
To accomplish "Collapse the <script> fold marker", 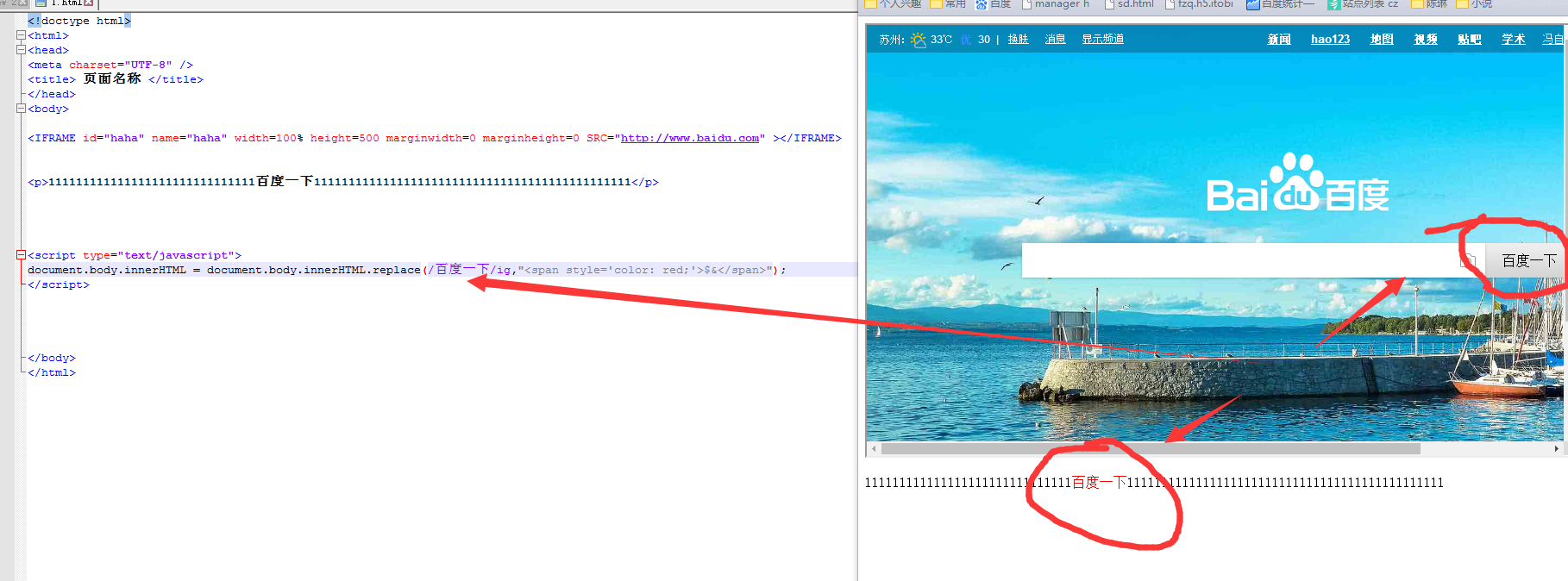I will click(21, 255).
